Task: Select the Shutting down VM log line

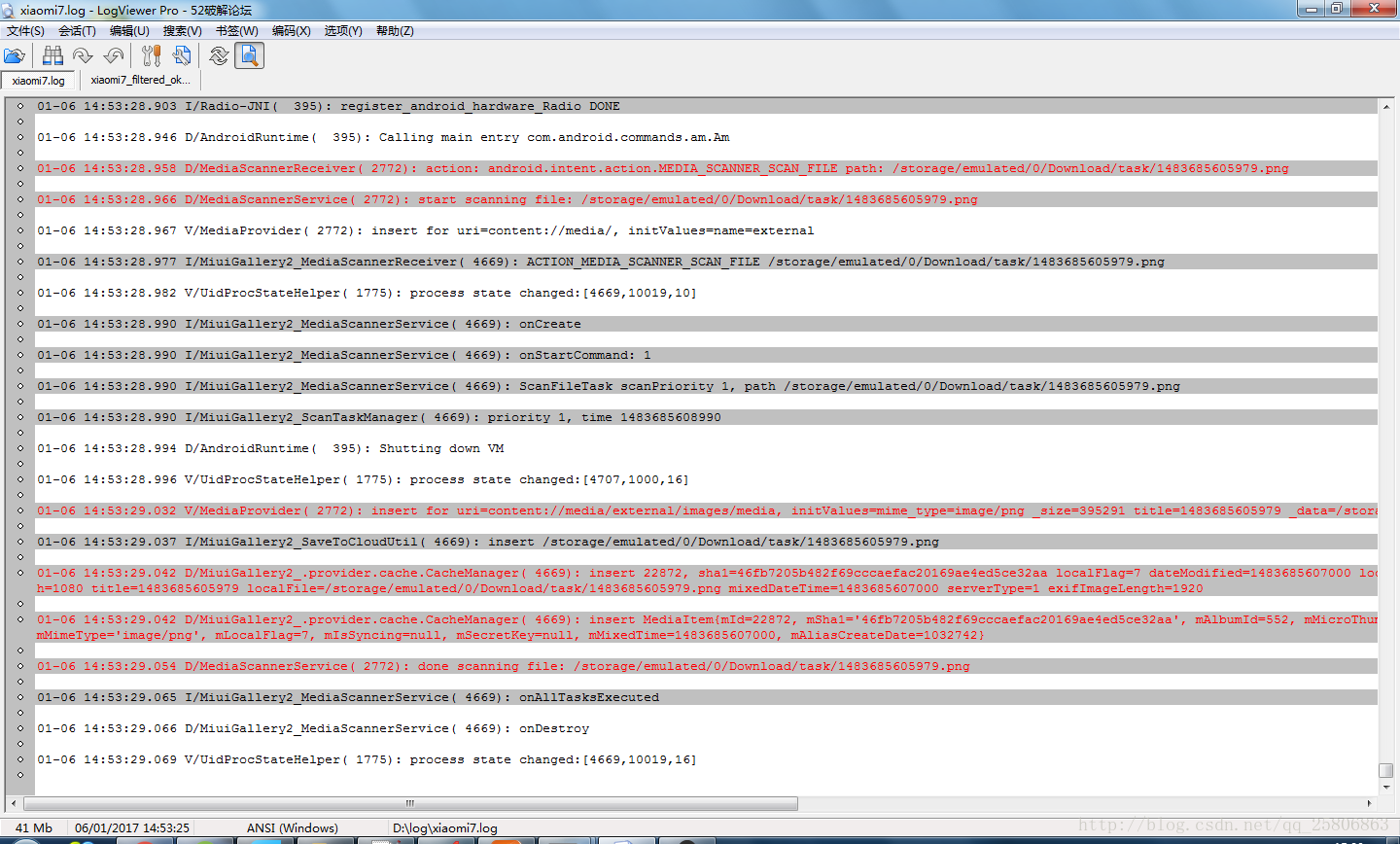Action: (x=707, y=448)
